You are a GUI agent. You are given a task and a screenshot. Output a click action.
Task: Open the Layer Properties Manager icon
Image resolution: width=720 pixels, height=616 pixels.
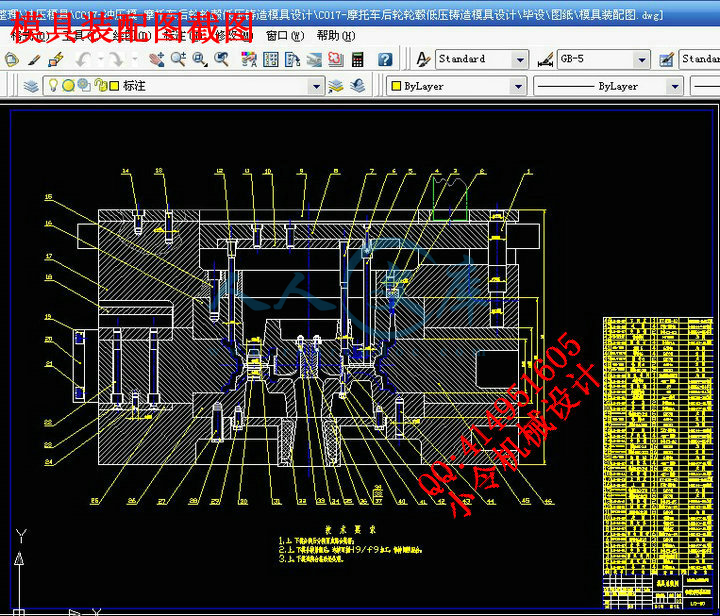tap(31, 86)
